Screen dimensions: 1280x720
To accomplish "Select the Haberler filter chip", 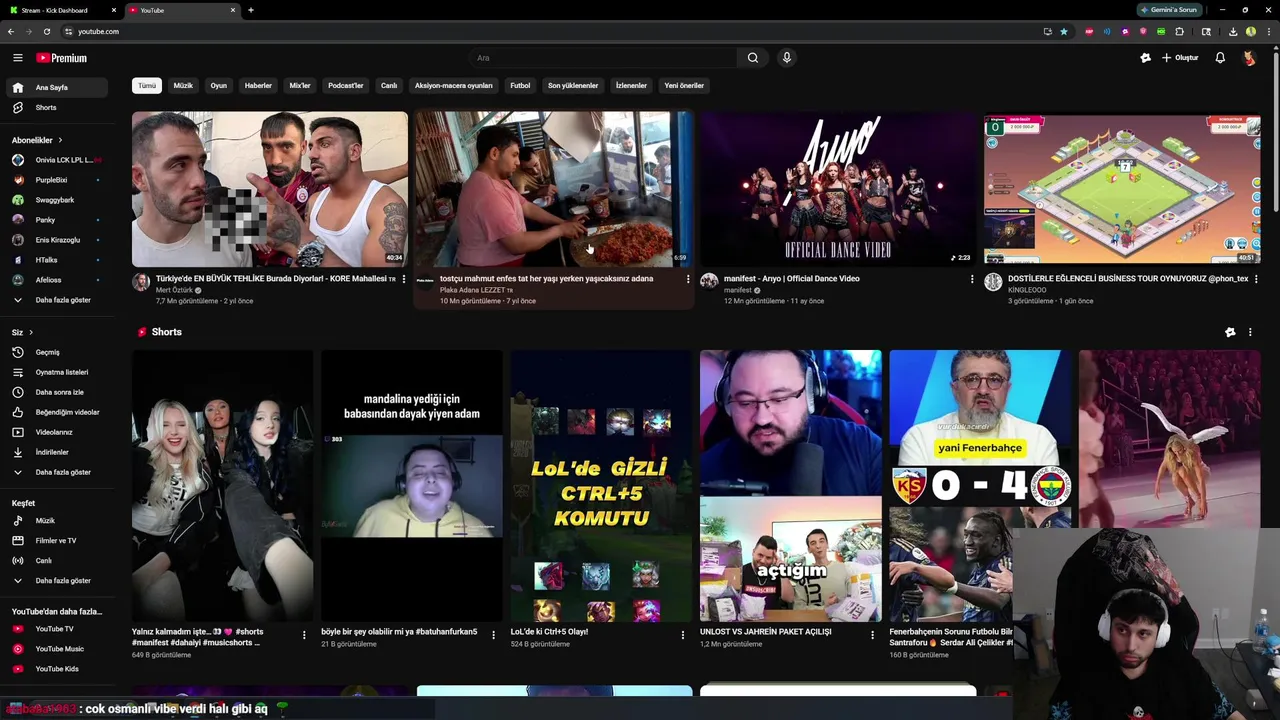I will pyautogui.click(x=258, y=86).
